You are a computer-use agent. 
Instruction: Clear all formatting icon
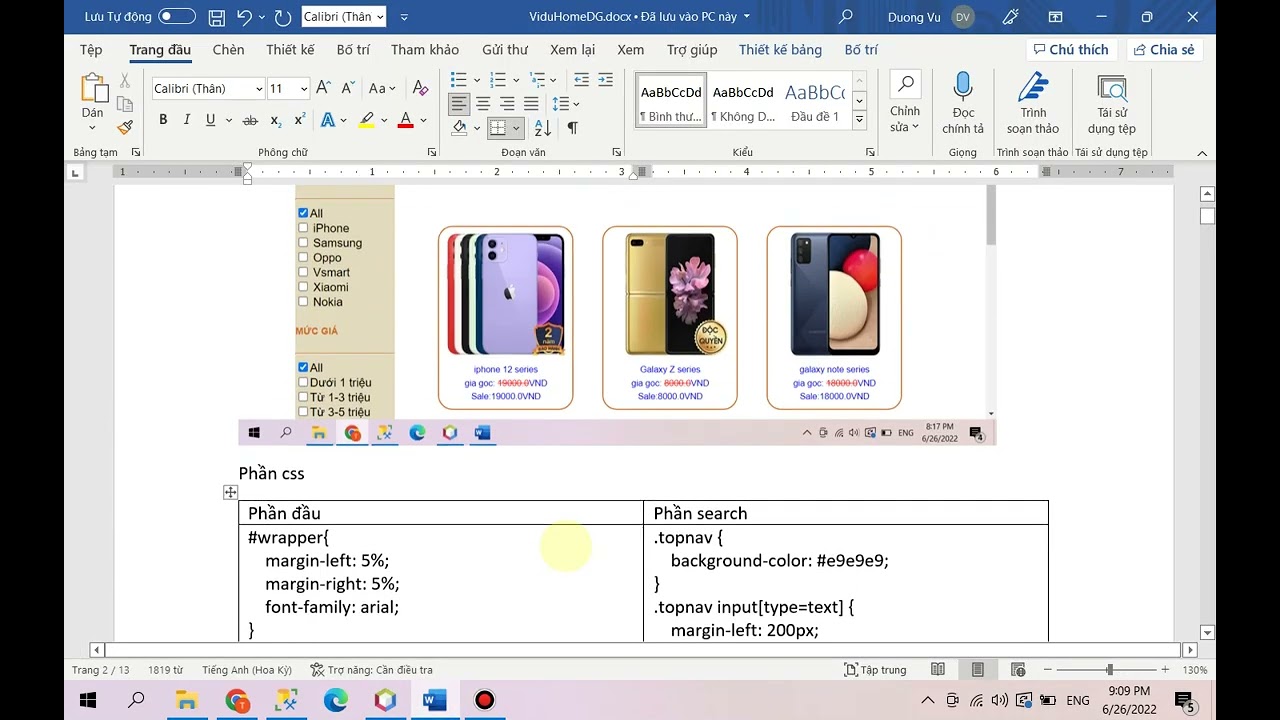pyautogui.click(x=420, y=88)
